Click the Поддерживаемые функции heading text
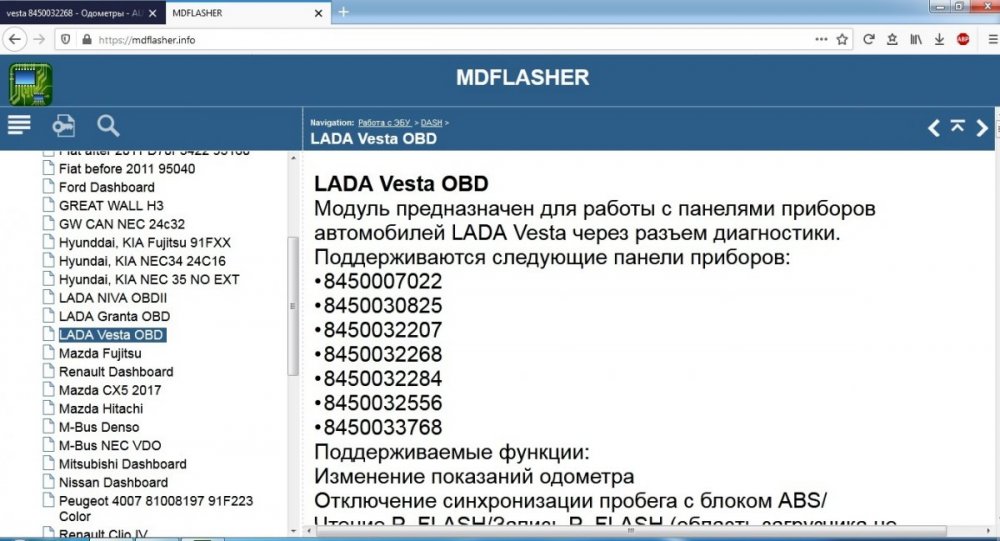 (x=452, y=452)
